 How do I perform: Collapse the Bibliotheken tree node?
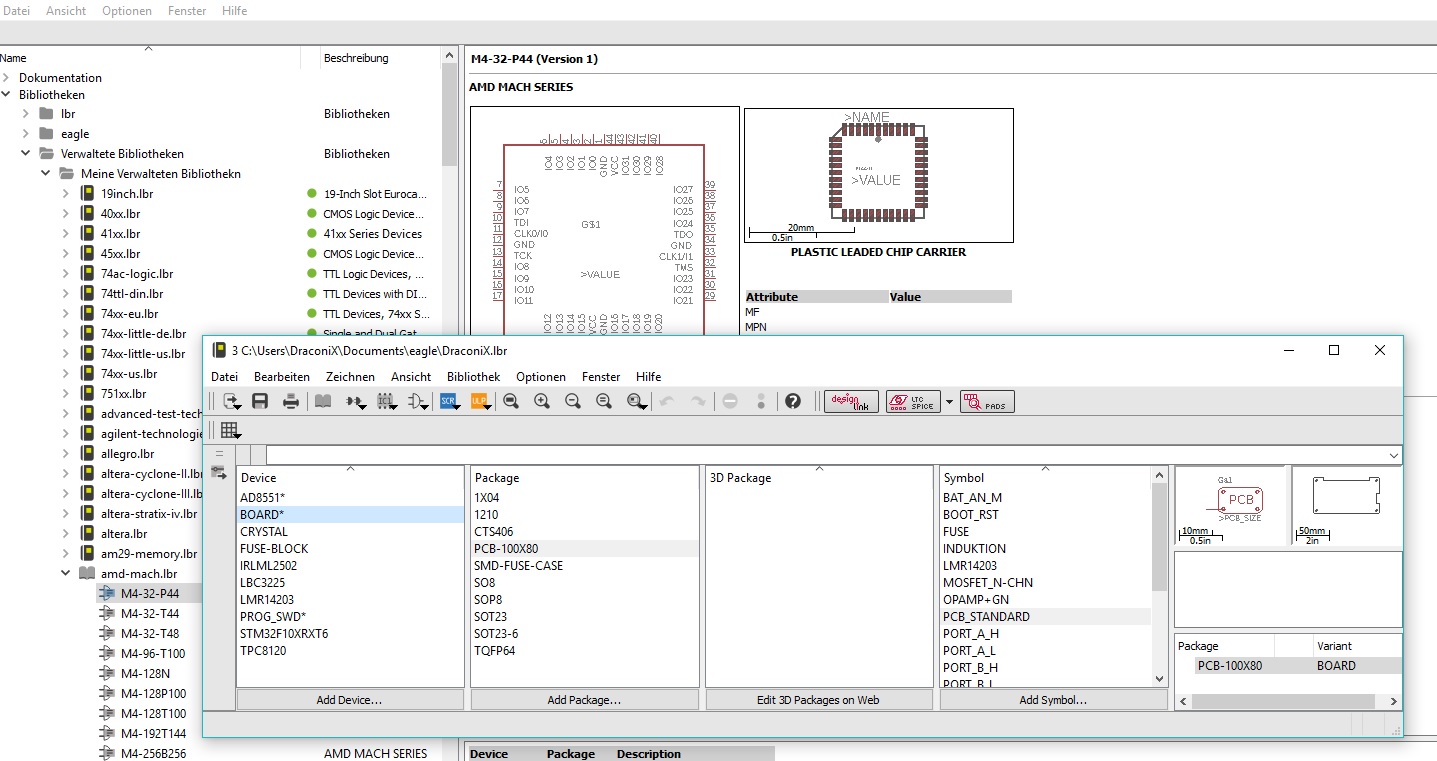coord(6,95)
